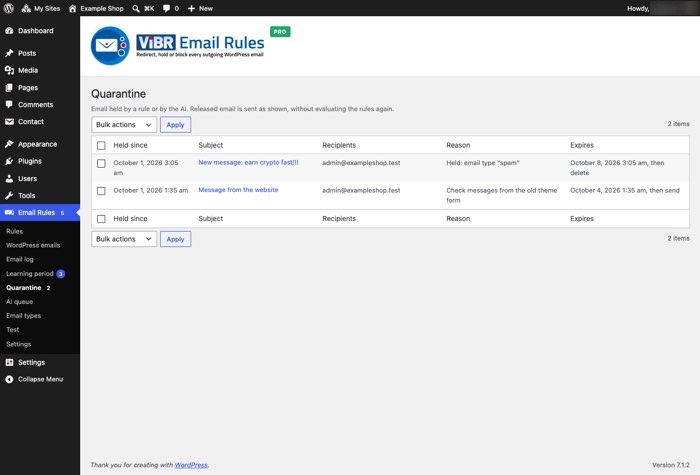Open the bottom Bulk actions dropdown
700x475 pixels.
pyautogui.click(x=124, y=239)
